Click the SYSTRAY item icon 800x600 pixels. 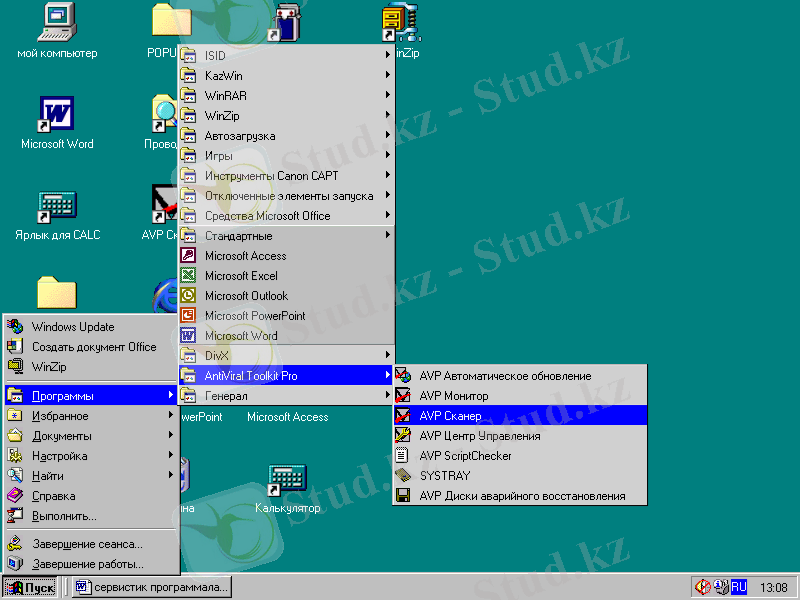tap(403, 476)
